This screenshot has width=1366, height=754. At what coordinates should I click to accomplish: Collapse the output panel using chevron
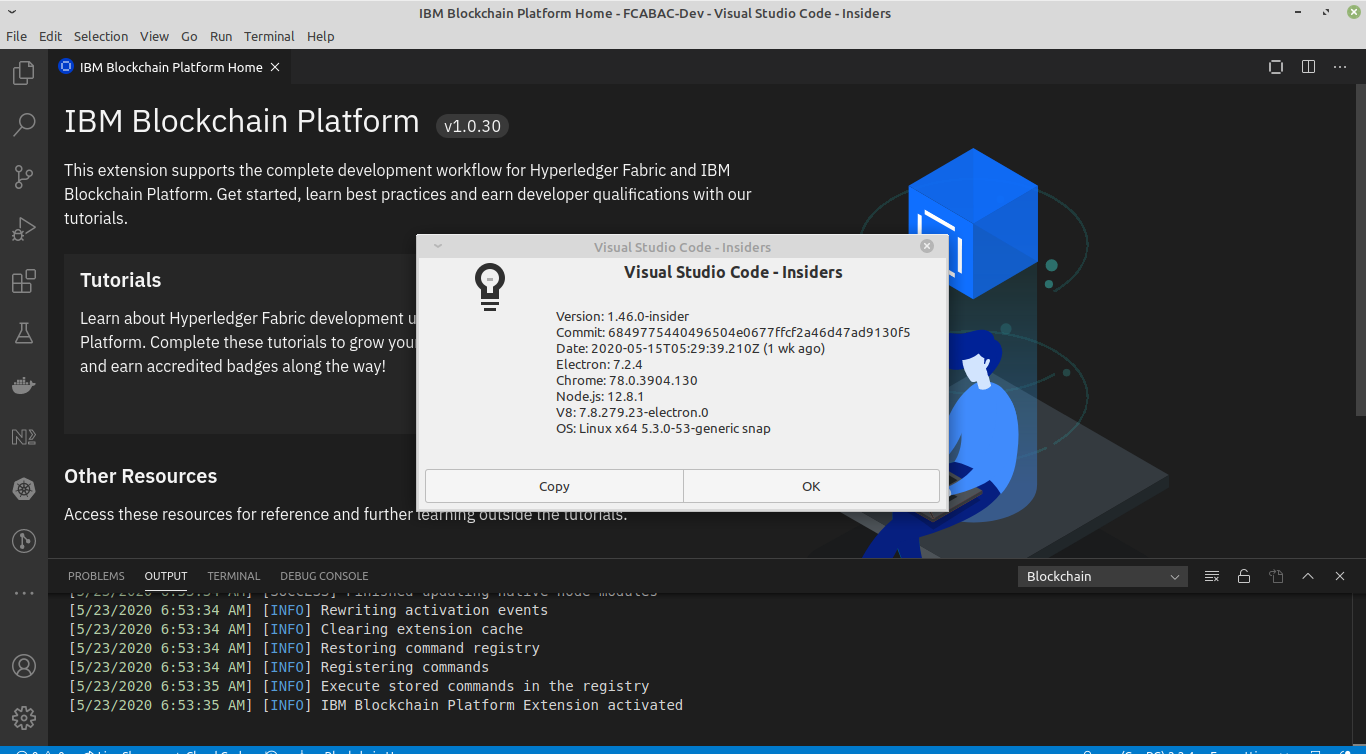click(1308, 576)
